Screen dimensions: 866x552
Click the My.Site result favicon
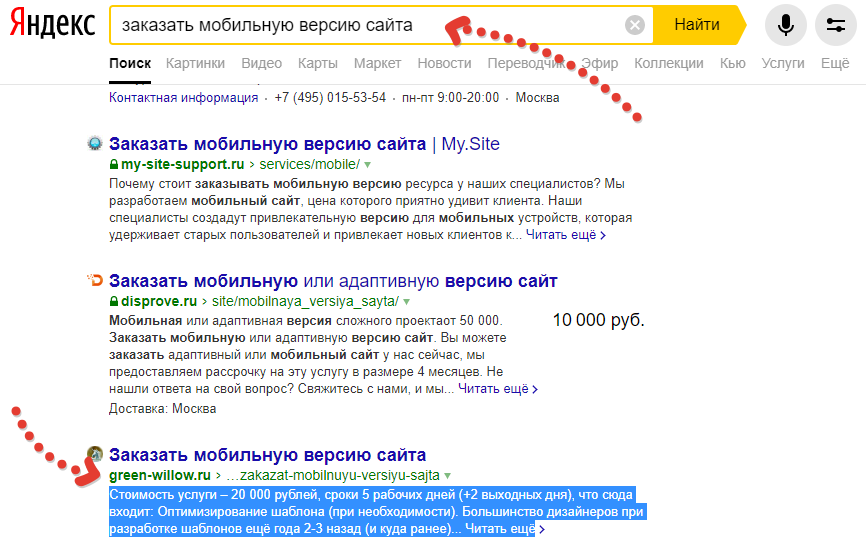coord(95,144)
